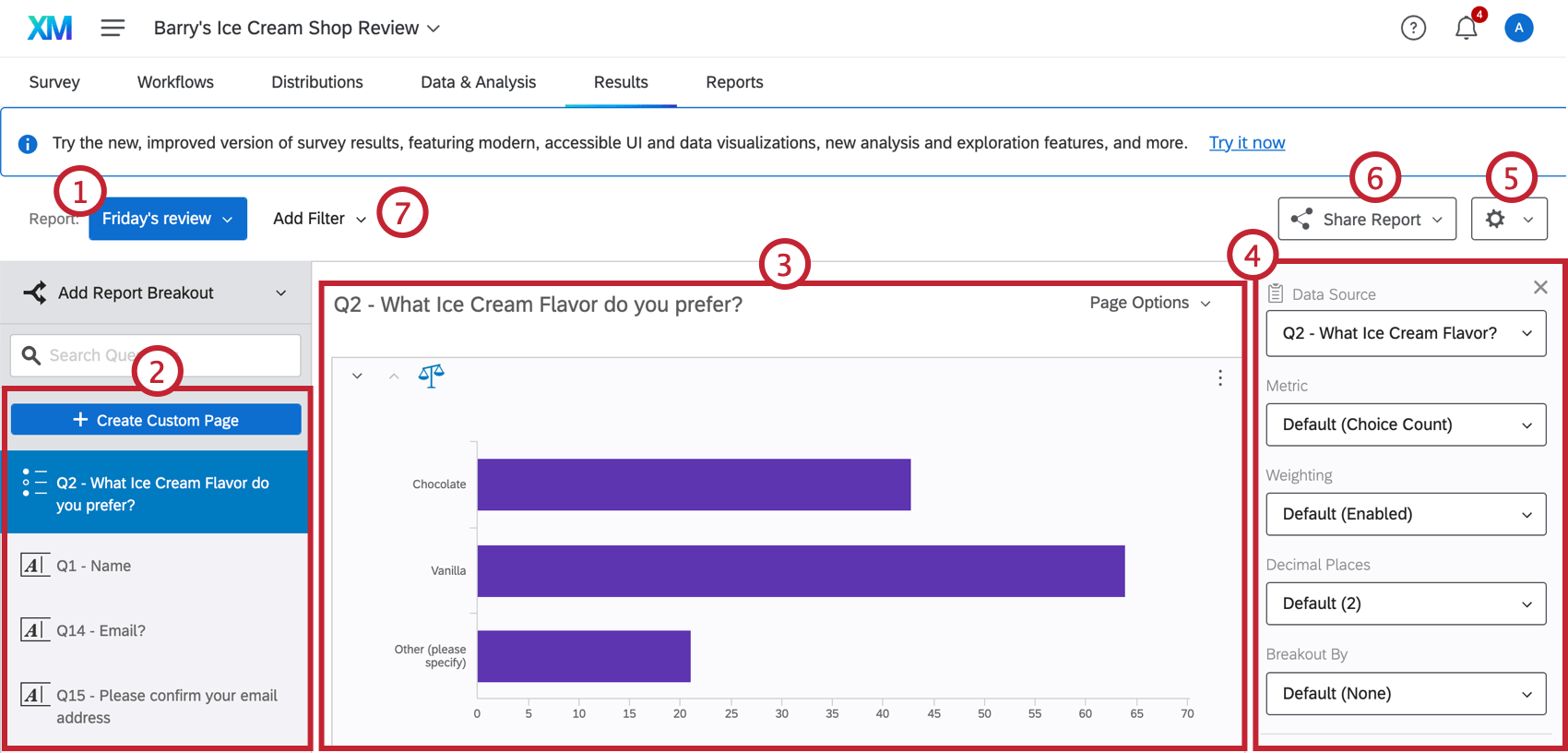Select Q14 - Email? in question list
Viewport: 1568px width, 753px height.
coord(101,631)
